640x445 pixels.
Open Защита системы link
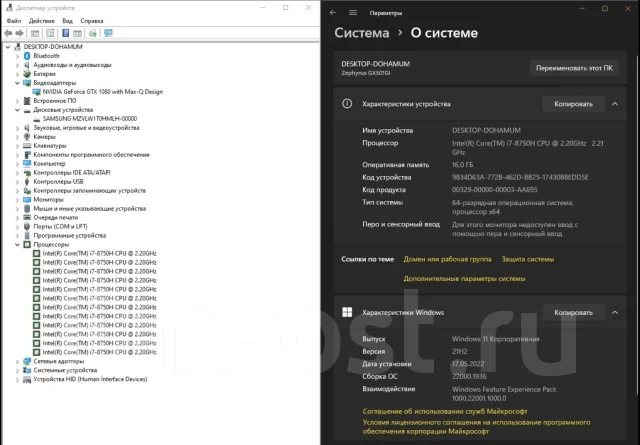(528, 259)
